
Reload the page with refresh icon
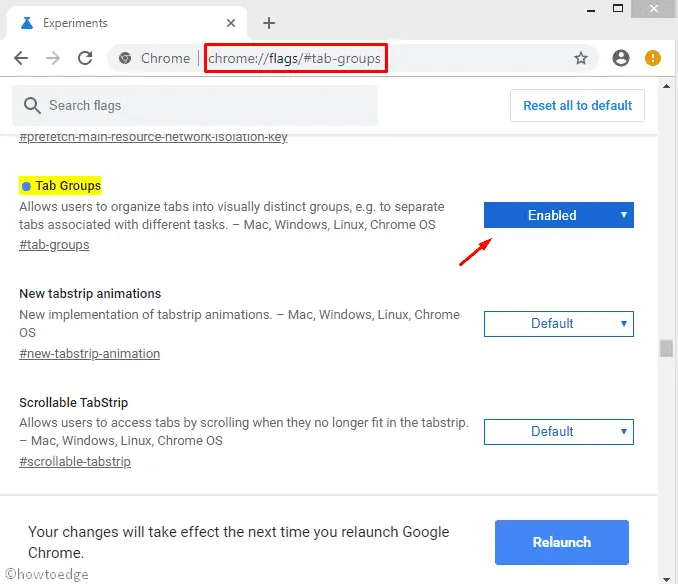click(x=85, y=58)
